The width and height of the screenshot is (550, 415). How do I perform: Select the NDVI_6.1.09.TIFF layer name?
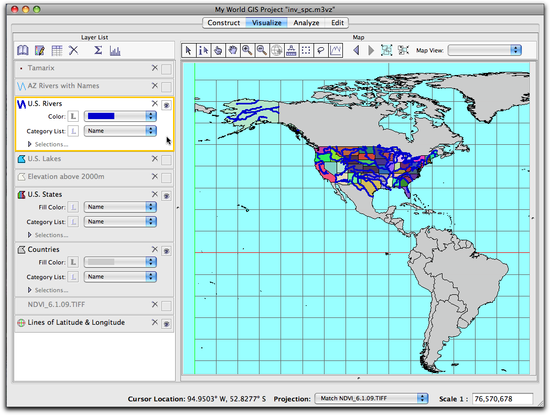tap(56, 304)
